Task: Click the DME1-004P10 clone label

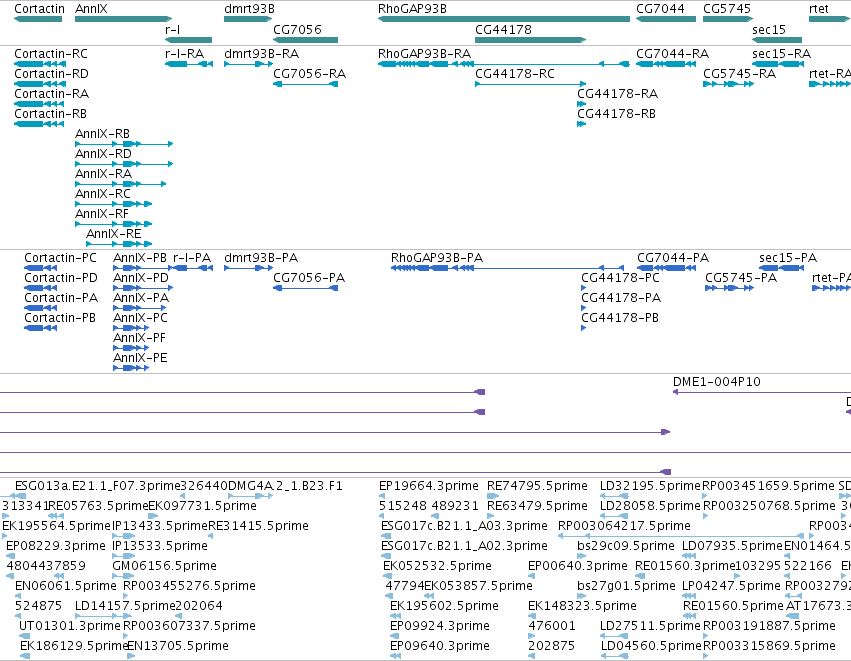Action: pos(716,382)
